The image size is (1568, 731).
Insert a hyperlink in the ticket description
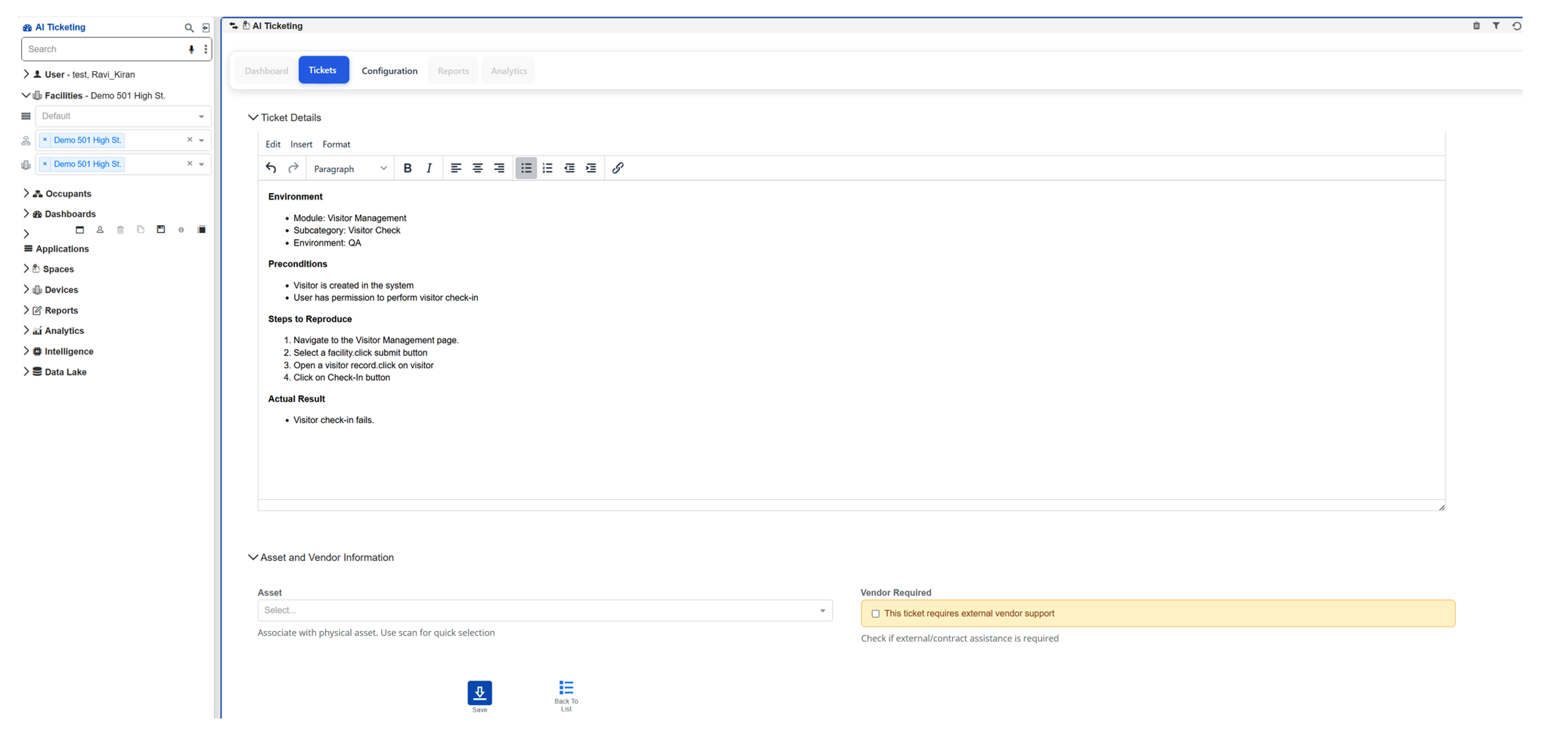617,168
